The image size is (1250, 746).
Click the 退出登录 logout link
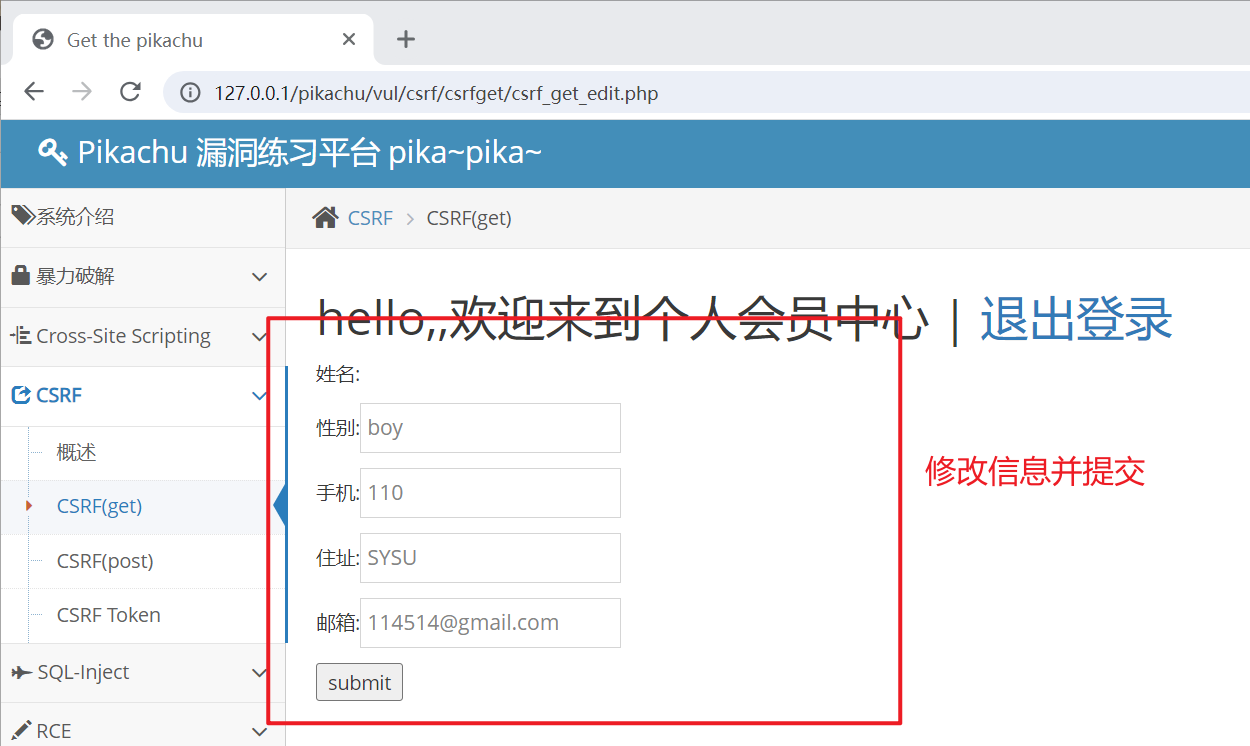1075,321
